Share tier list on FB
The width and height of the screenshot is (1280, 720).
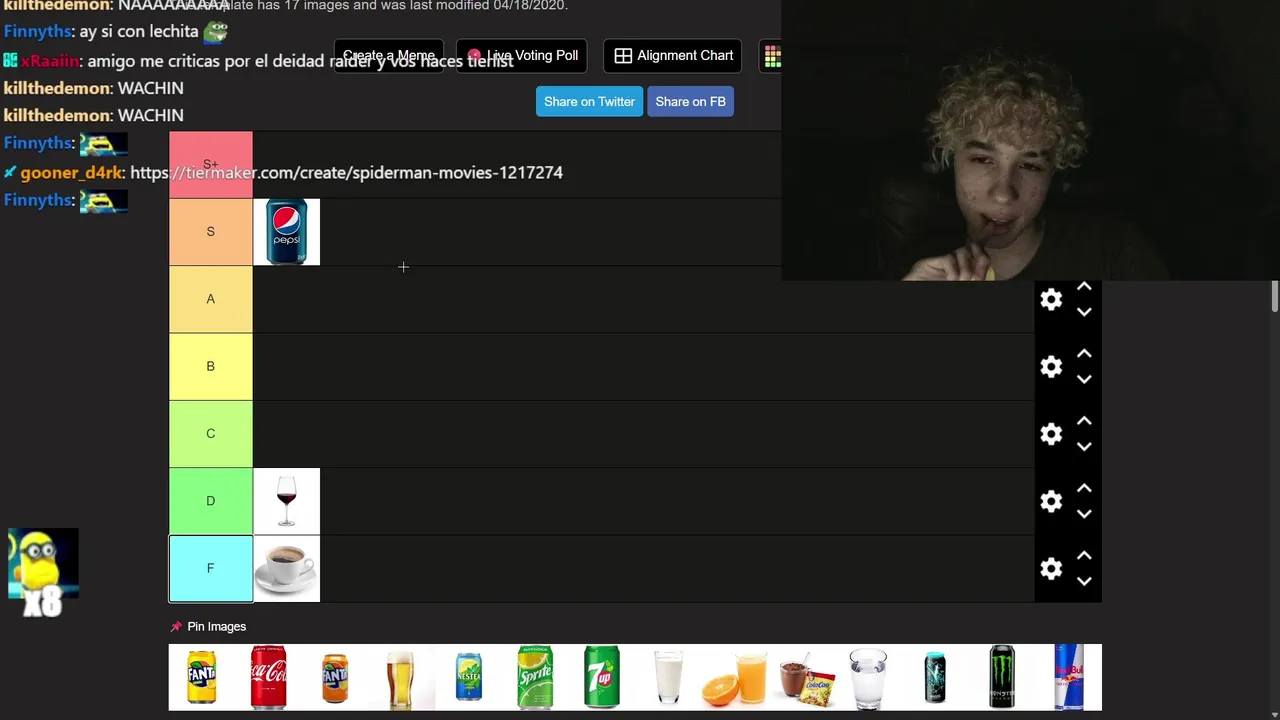pos(690,102)
